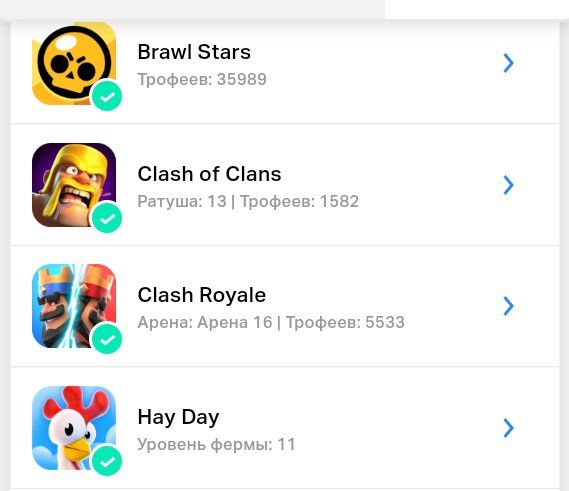569x491 pixels.
Task: Click green checkmark badge on Clash Royale
Action: [x=107, y=339]
